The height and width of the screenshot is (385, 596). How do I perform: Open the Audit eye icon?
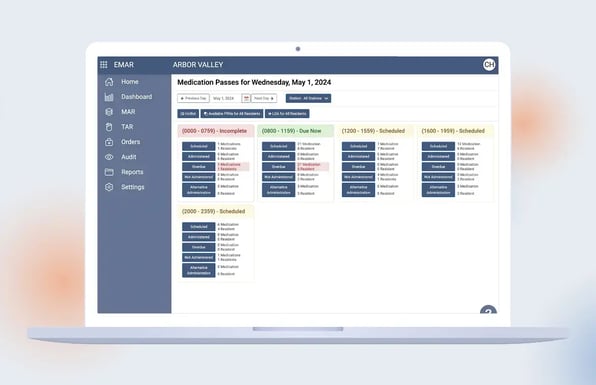pyautogui.click(x=109, y=157)
